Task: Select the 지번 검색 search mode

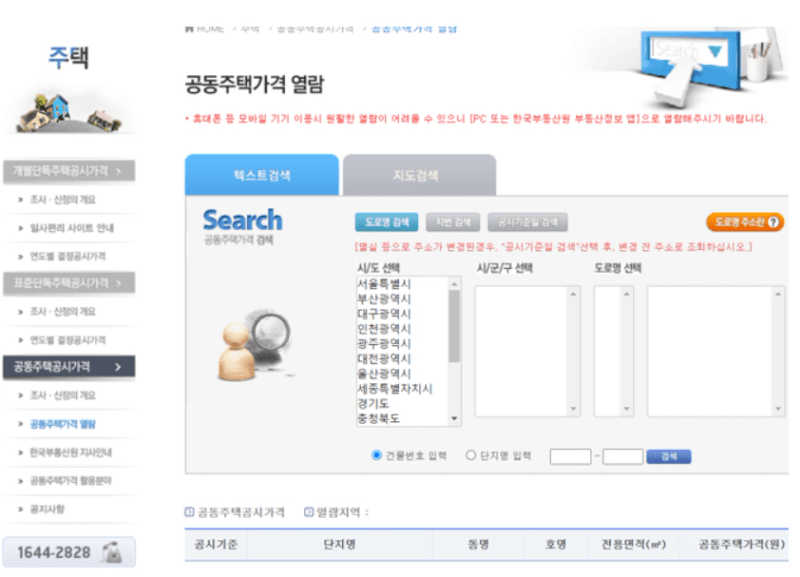Action: click(x=453, y=222)
